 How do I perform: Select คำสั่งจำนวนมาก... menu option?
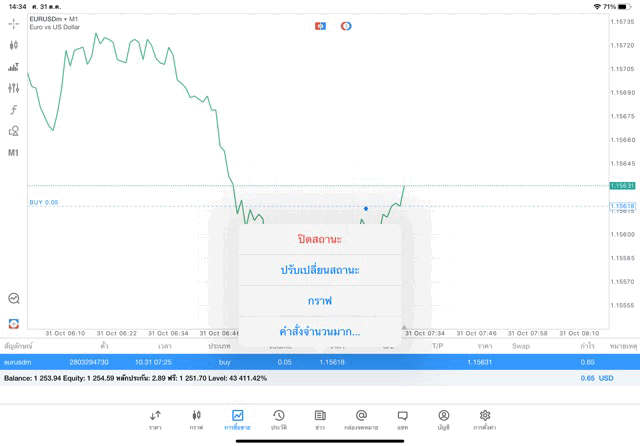(320, 331)
